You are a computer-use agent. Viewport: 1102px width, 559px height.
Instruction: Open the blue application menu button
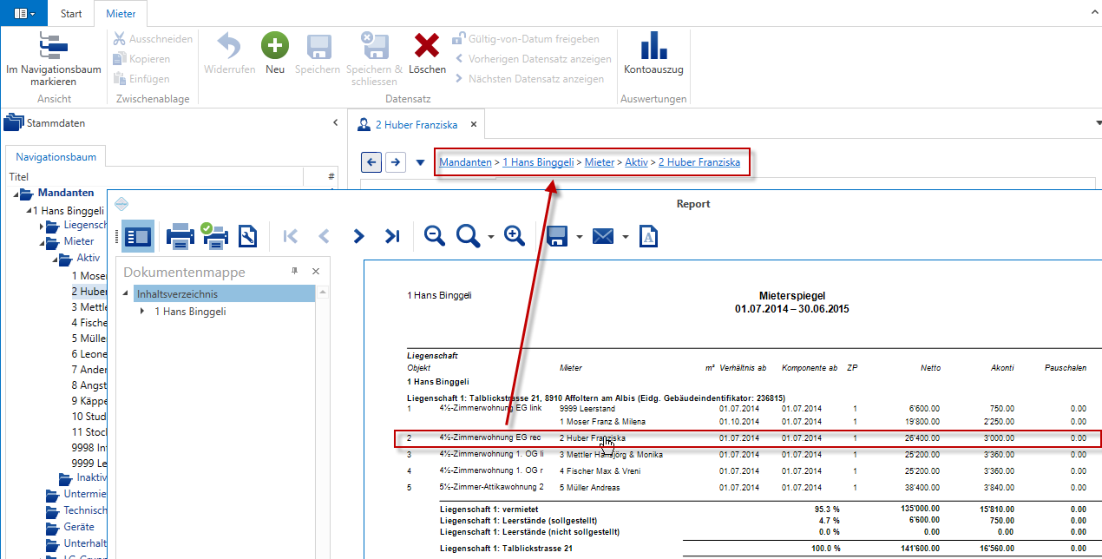pyautogui.click(x=24, y=13)
